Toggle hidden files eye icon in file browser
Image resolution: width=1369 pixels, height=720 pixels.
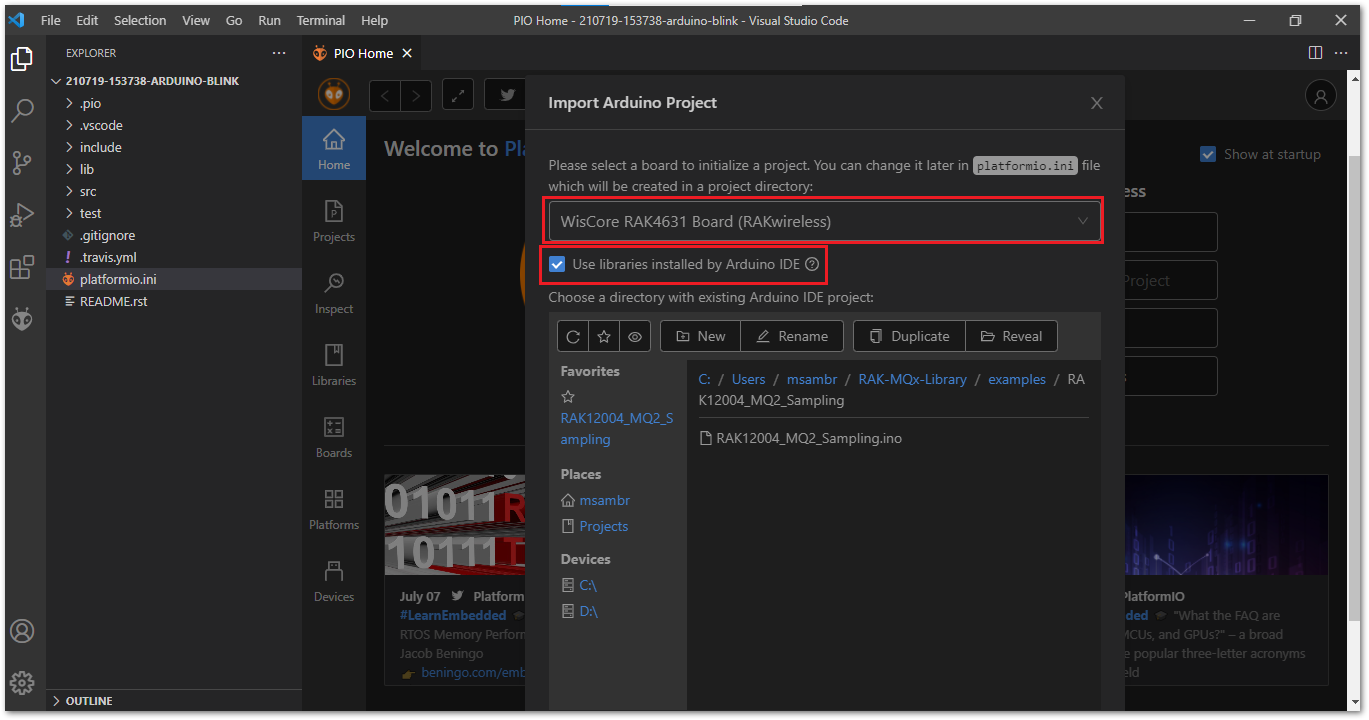coord(635,336)
